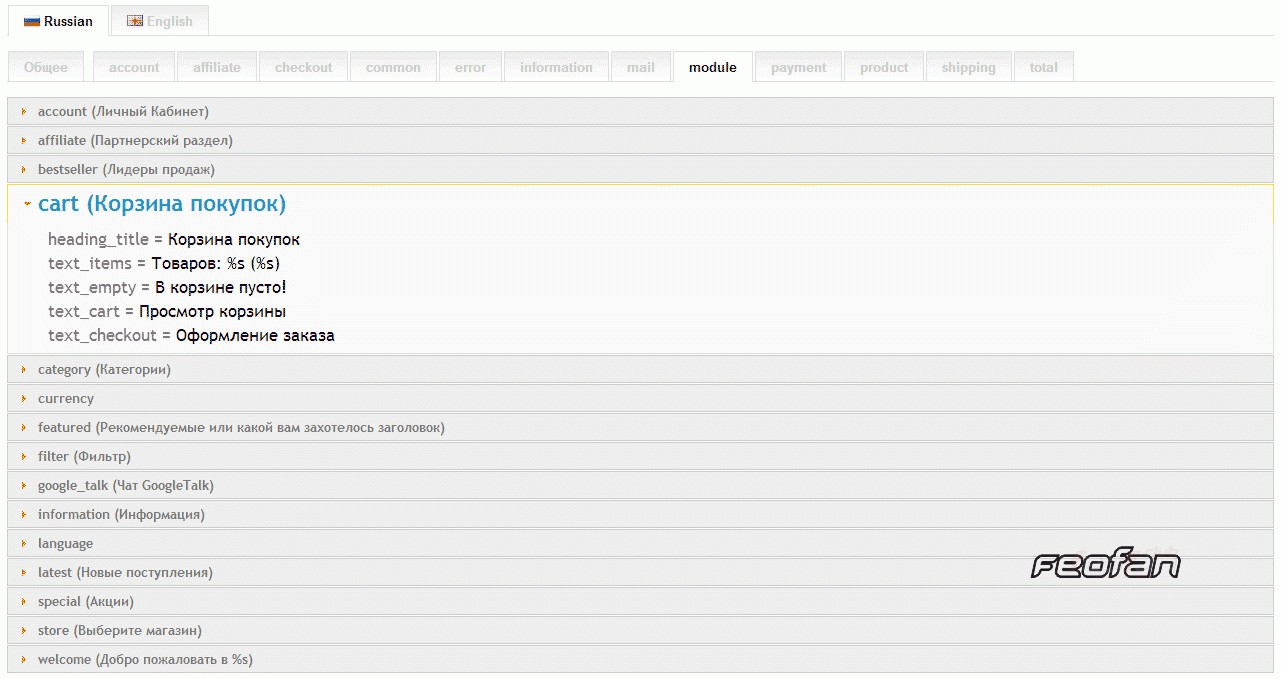Open the shipping tab
1281x679 pixels.
point(968,67)
